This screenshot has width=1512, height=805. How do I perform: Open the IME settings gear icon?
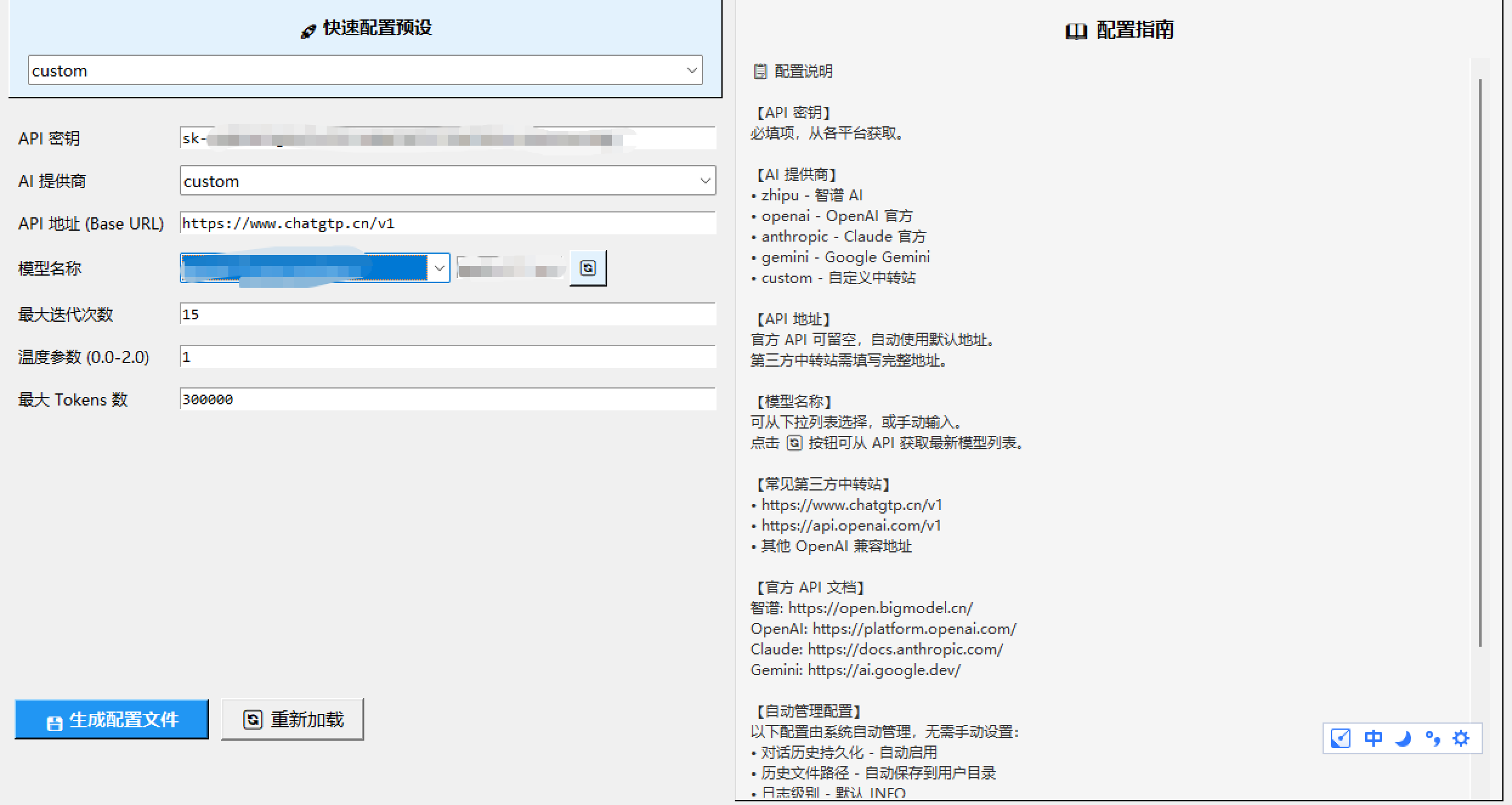[1461, 738]
